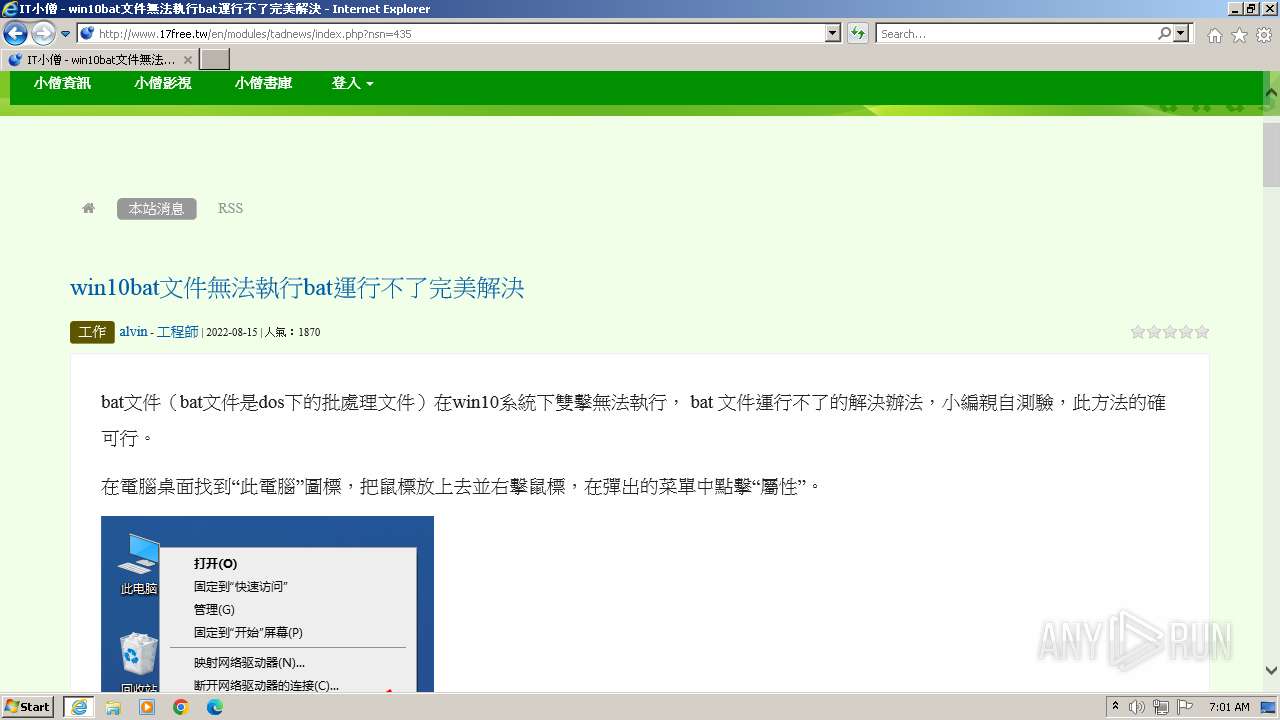The width and height of the screenshot is (1280, 720).
Task: Click the scrollbar up arrow
Action: click(1271, 93)
